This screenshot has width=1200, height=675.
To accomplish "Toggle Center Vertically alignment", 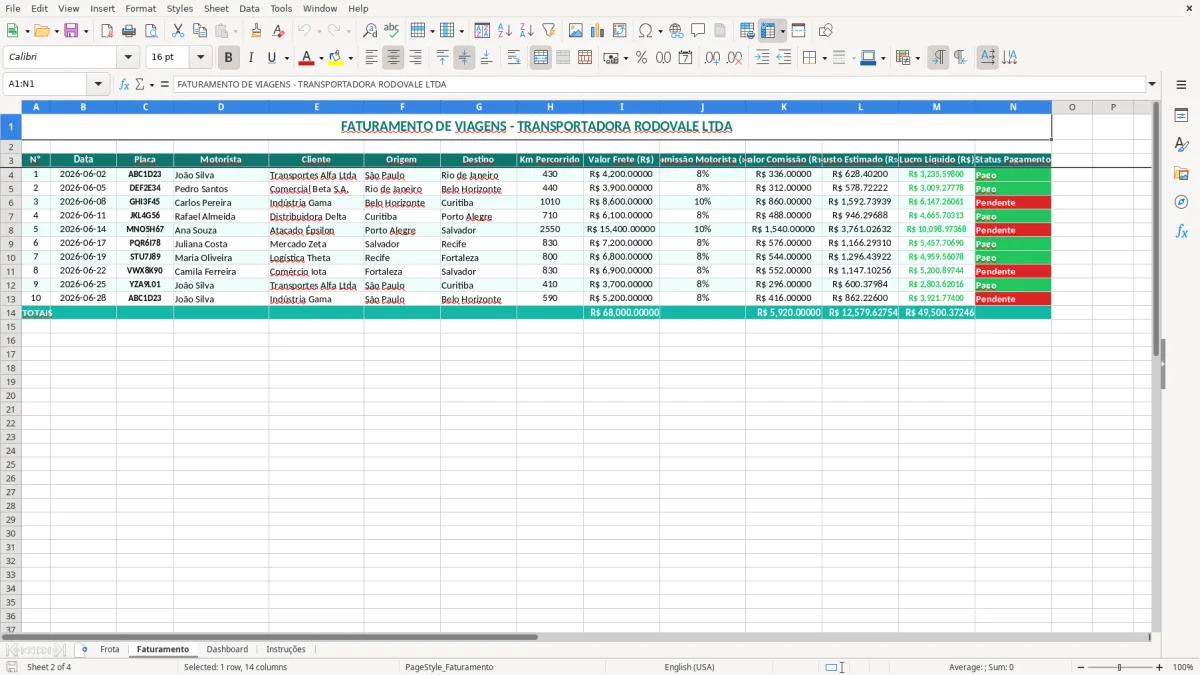I will [464, 58].
